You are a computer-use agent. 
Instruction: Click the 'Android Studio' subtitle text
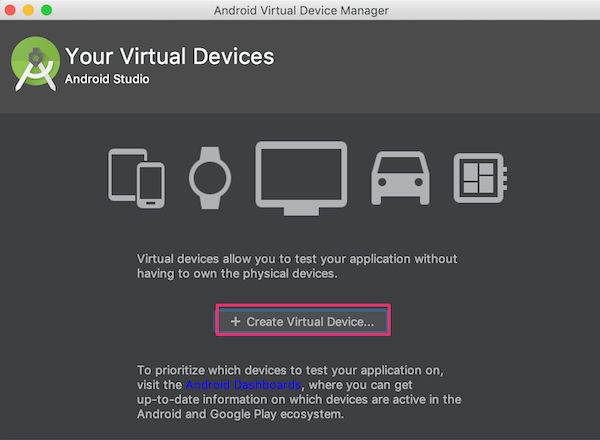pos(107,79)
